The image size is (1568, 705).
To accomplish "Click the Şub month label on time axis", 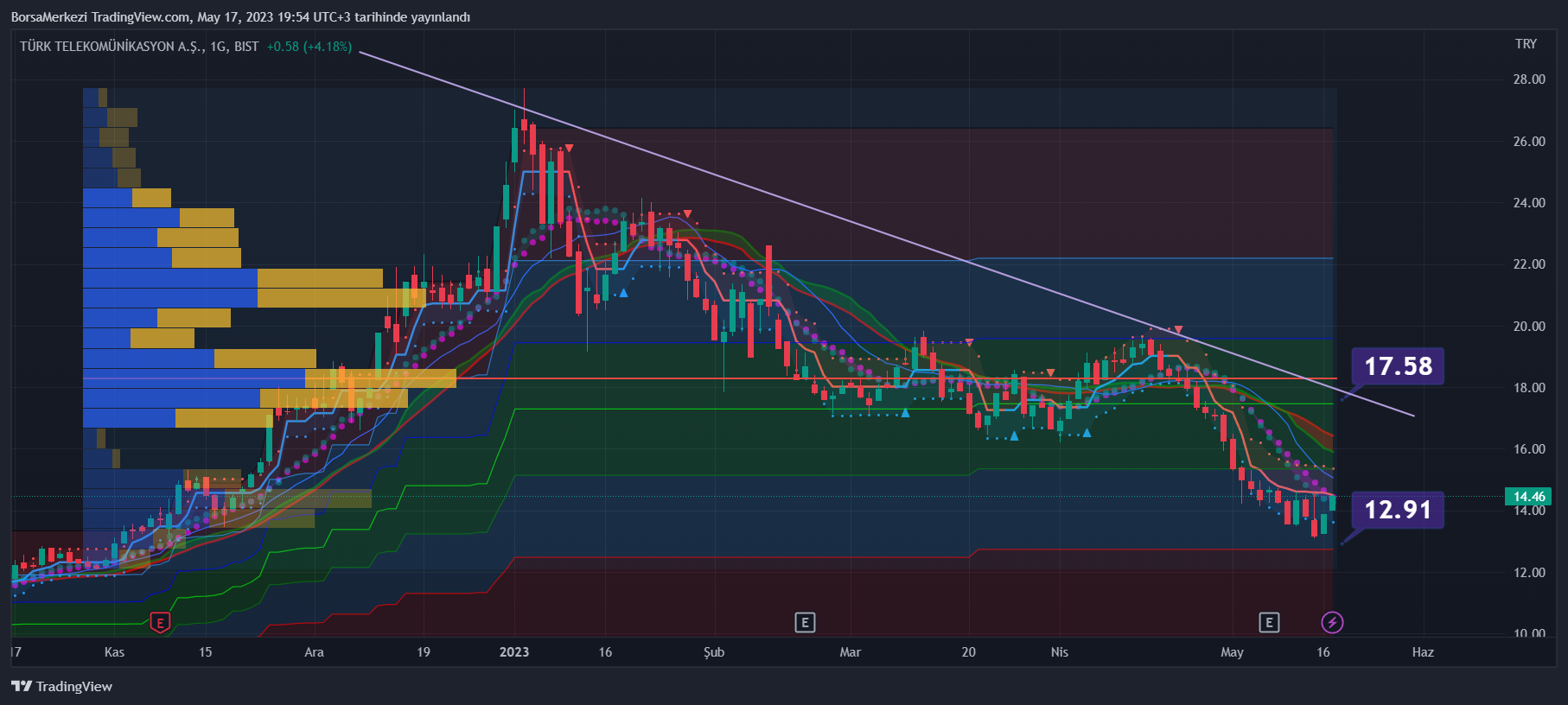I will point(714,652).
